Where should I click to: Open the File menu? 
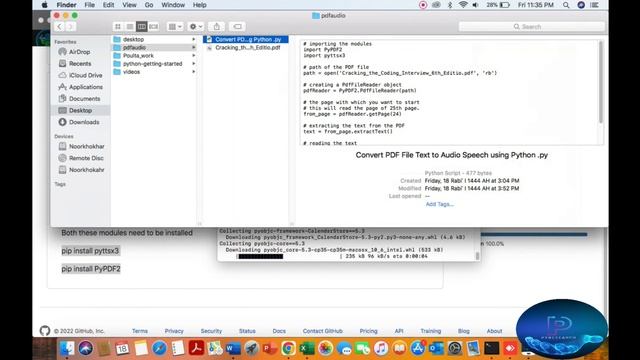point(89,5)
